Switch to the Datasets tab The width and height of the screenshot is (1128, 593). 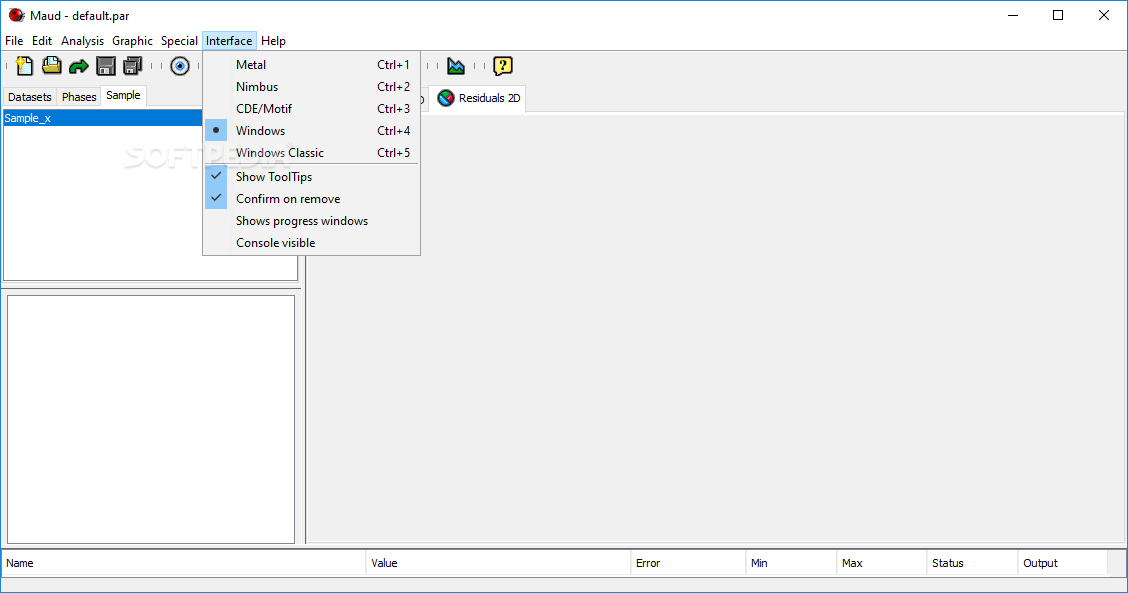coord(29,97)
